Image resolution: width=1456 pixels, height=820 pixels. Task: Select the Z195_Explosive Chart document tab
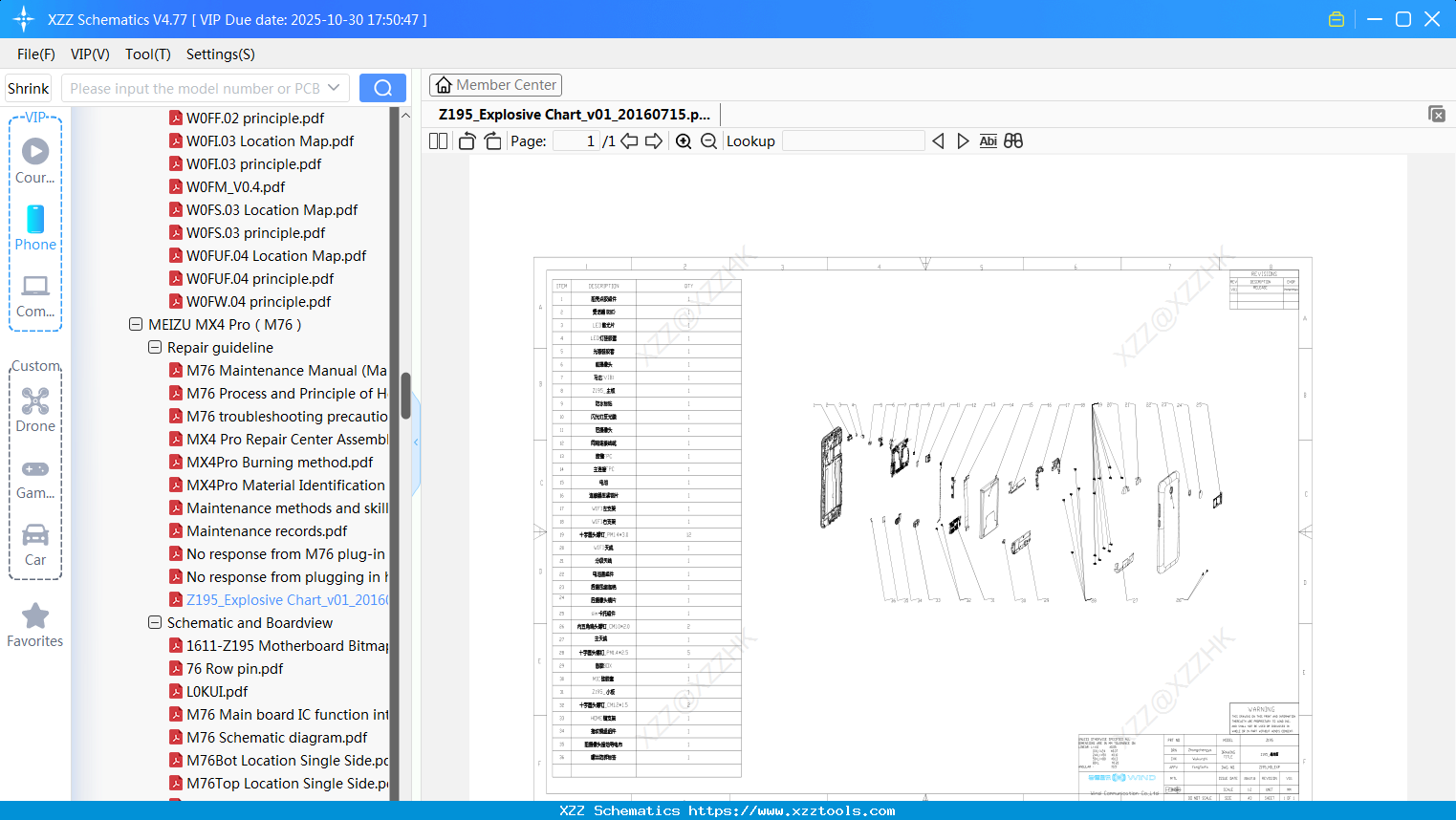[x=575, y=115]
